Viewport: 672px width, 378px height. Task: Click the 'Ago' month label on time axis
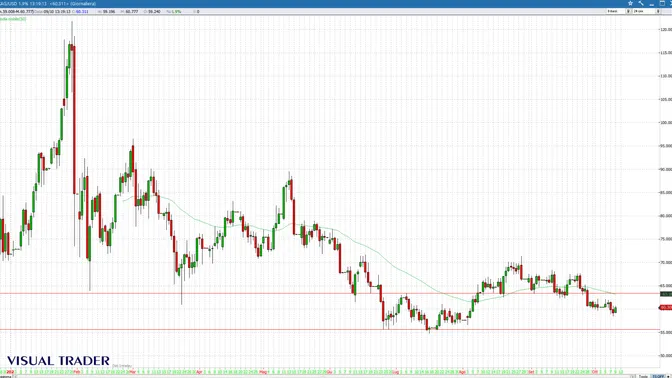point(462,372)
